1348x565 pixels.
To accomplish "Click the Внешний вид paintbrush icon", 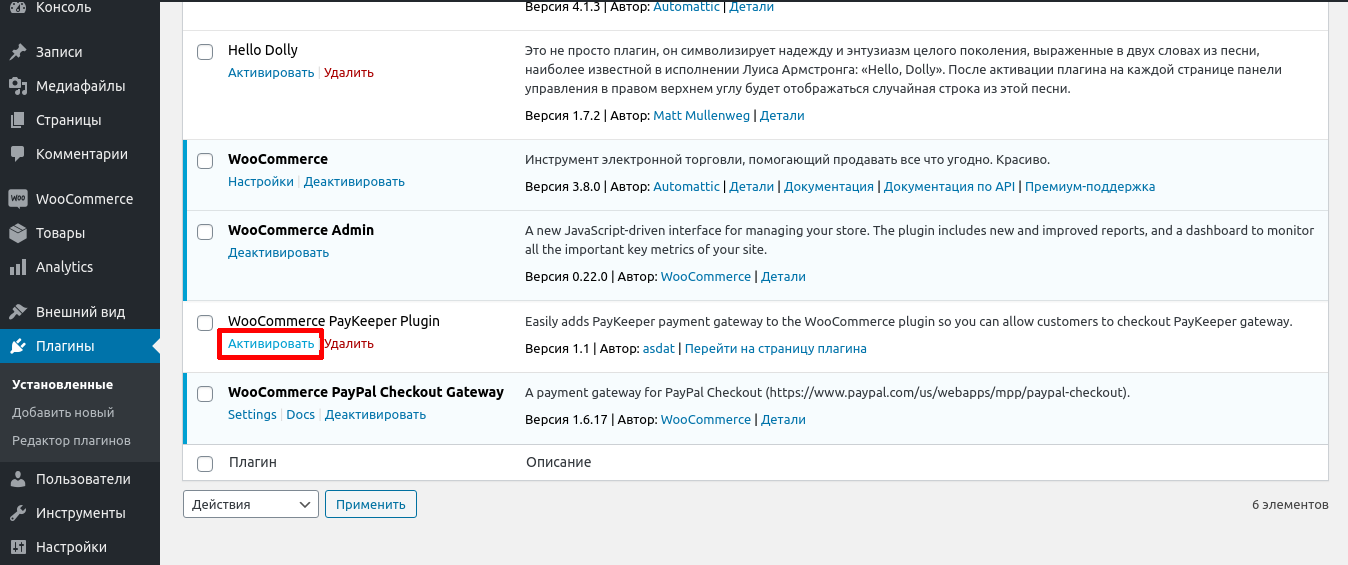I will [18, 312].
